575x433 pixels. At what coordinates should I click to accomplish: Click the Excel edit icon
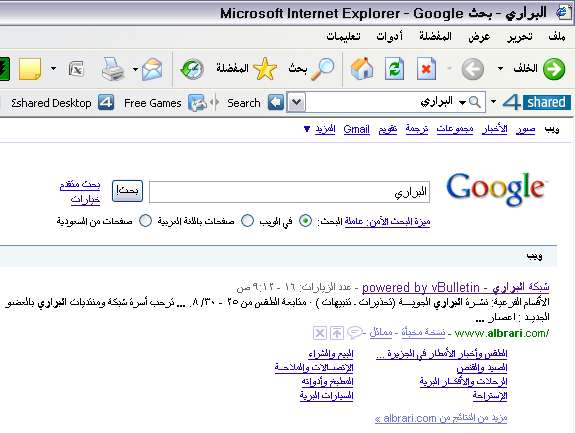tap(76, 69)
